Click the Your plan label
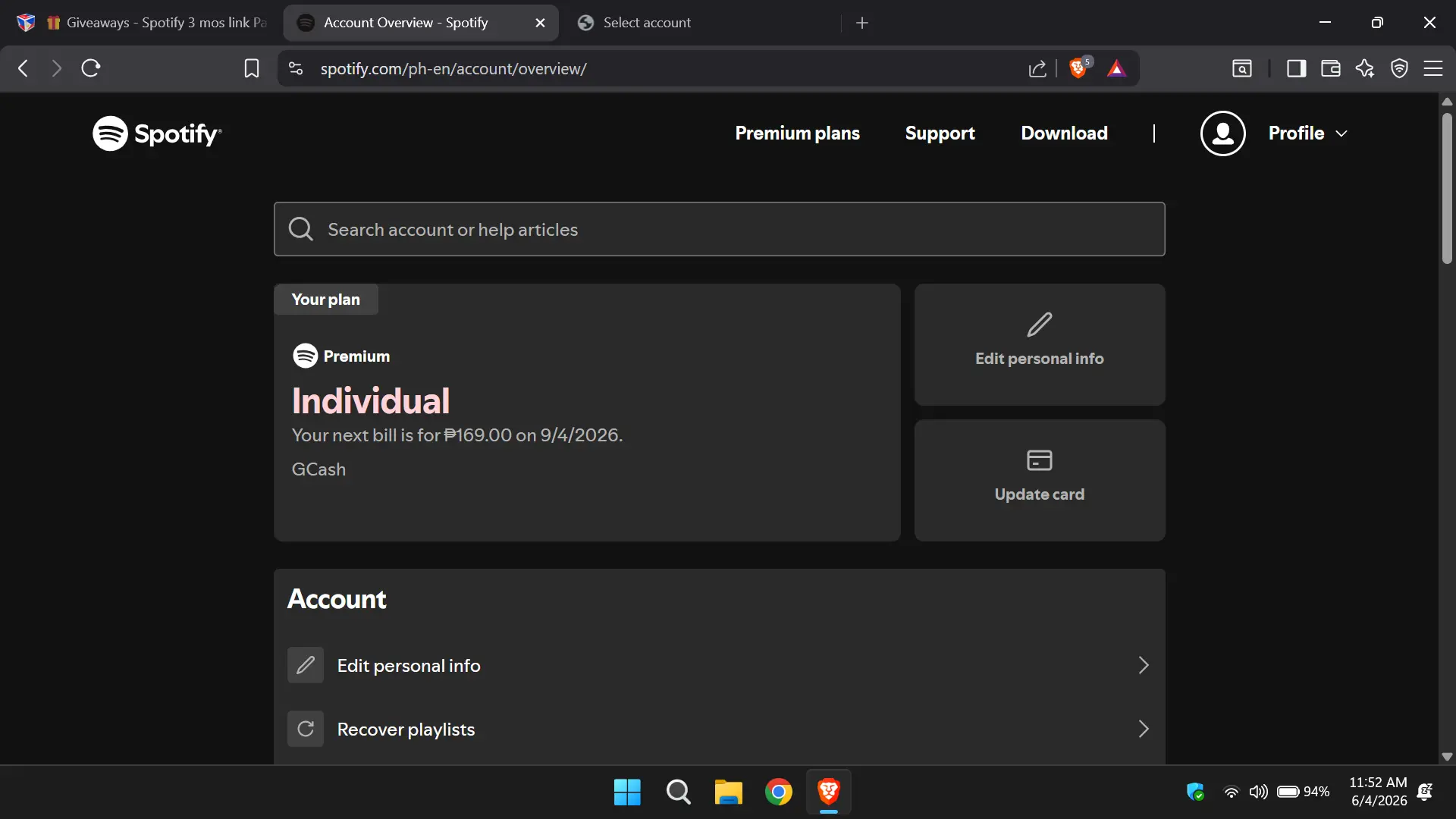Viewport: 1456px width, 819px height. coord(325,300)
